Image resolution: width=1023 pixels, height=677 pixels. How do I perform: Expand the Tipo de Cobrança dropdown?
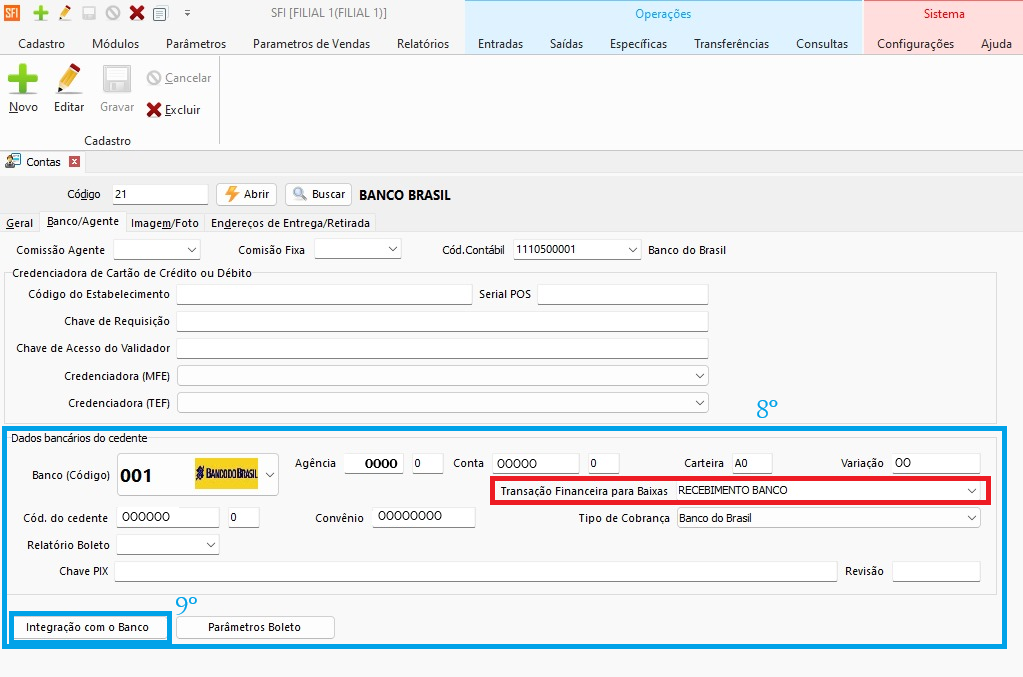click(x=971, y=518)
